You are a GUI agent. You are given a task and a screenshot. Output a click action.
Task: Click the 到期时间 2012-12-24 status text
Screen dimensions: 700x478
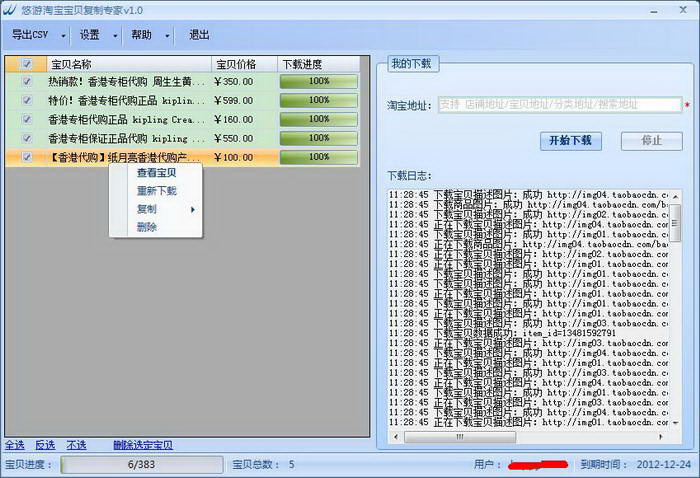[x=636, y=465]
